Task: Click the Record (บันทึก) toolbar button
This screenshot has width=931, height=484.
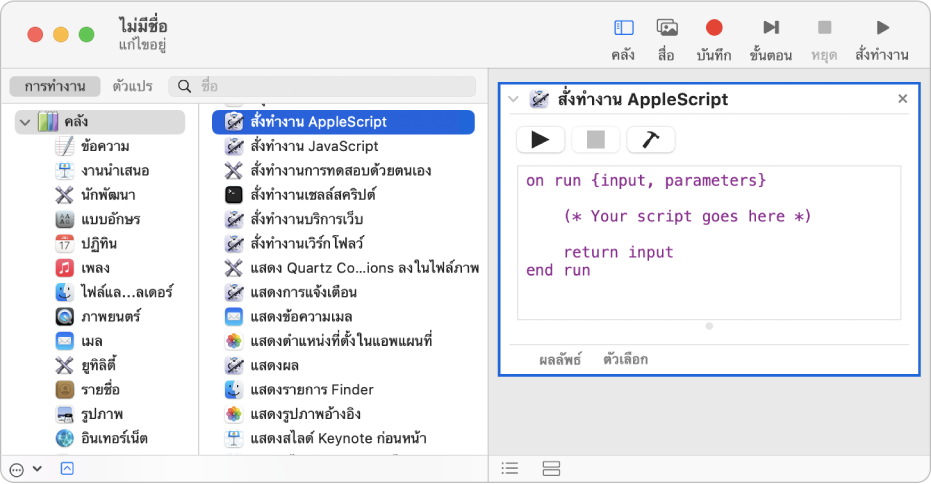Action: click(x=714, y=29)
